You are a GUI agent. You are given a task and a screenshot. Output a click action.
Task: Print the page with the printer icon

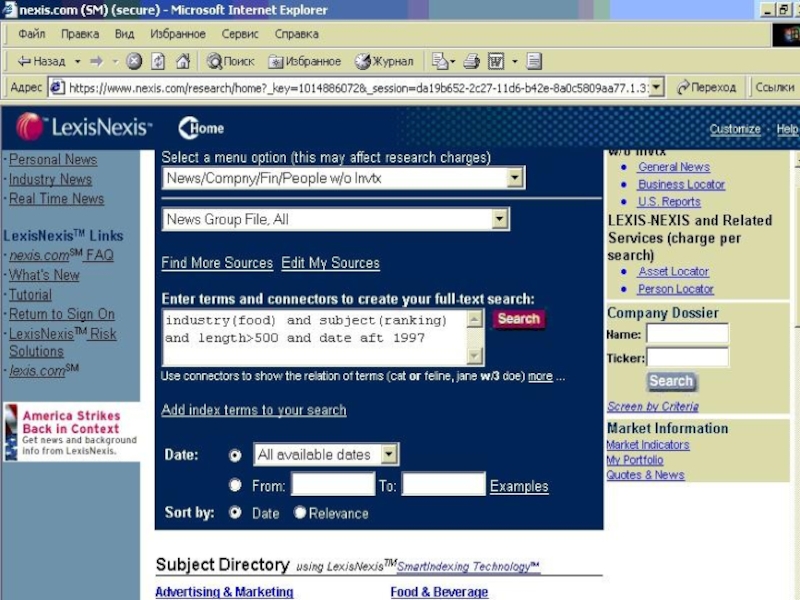pyautogui.click(x=471, y=62)
